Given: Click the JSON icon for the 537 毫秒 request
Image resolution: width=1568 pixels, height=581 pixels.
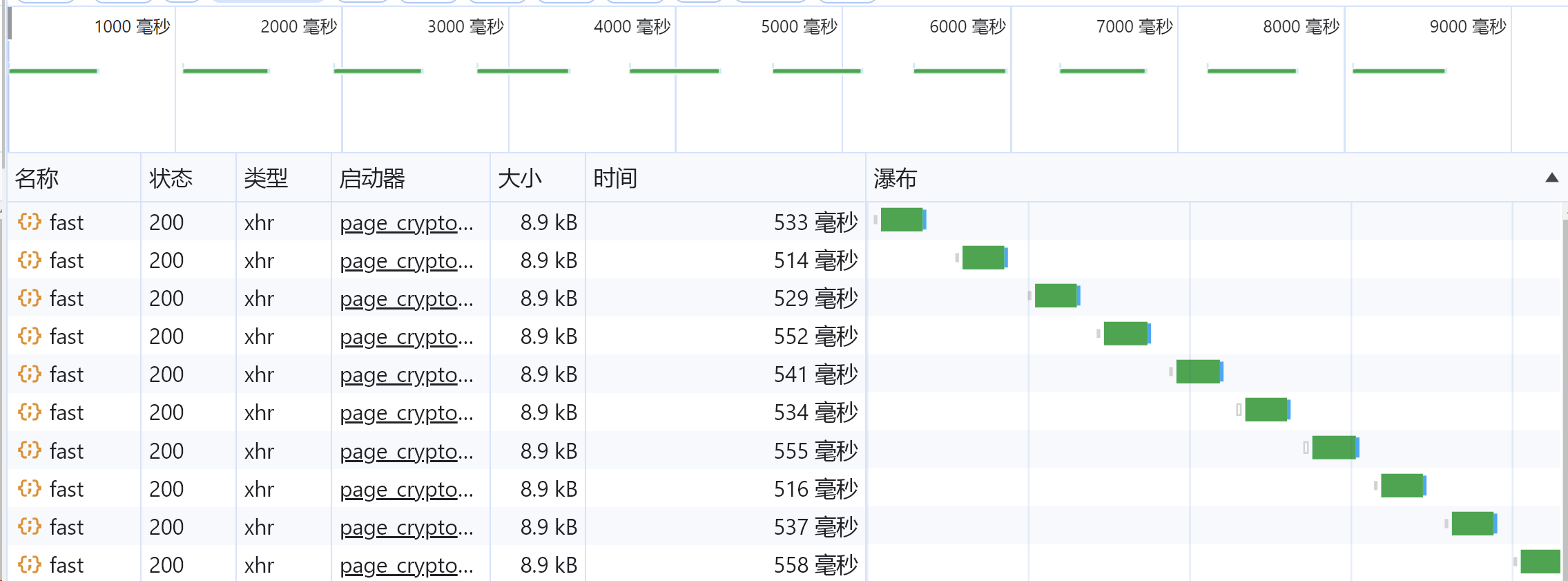Looking at the screenshot, I should pyautogui.click(x=30, y=526).
